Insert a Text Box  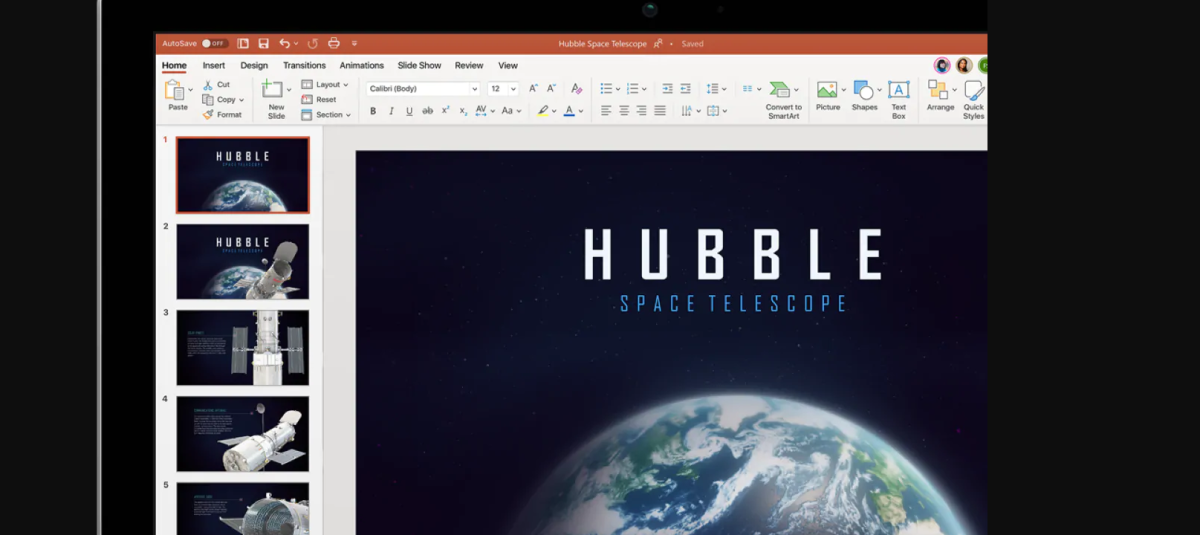pyautogui.click(x=899, y=100)
